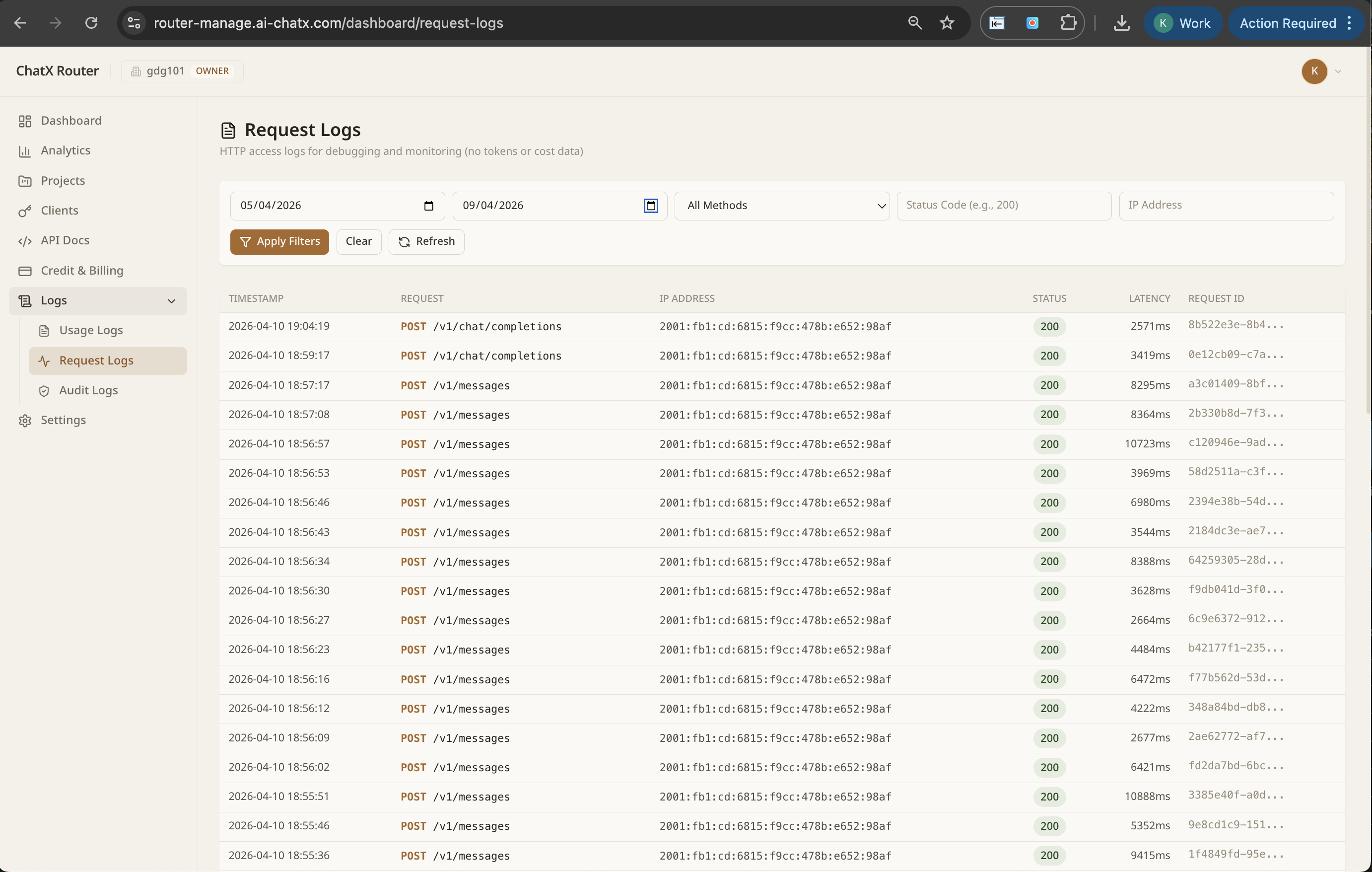Click the address bar URL
The image size is (1372, 872).
point(328,23)
